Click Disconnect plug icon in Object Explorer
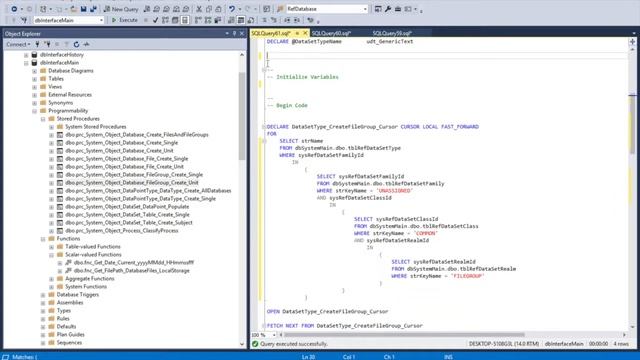The width and height of the screenshot is (640, 360). point(48,44)
